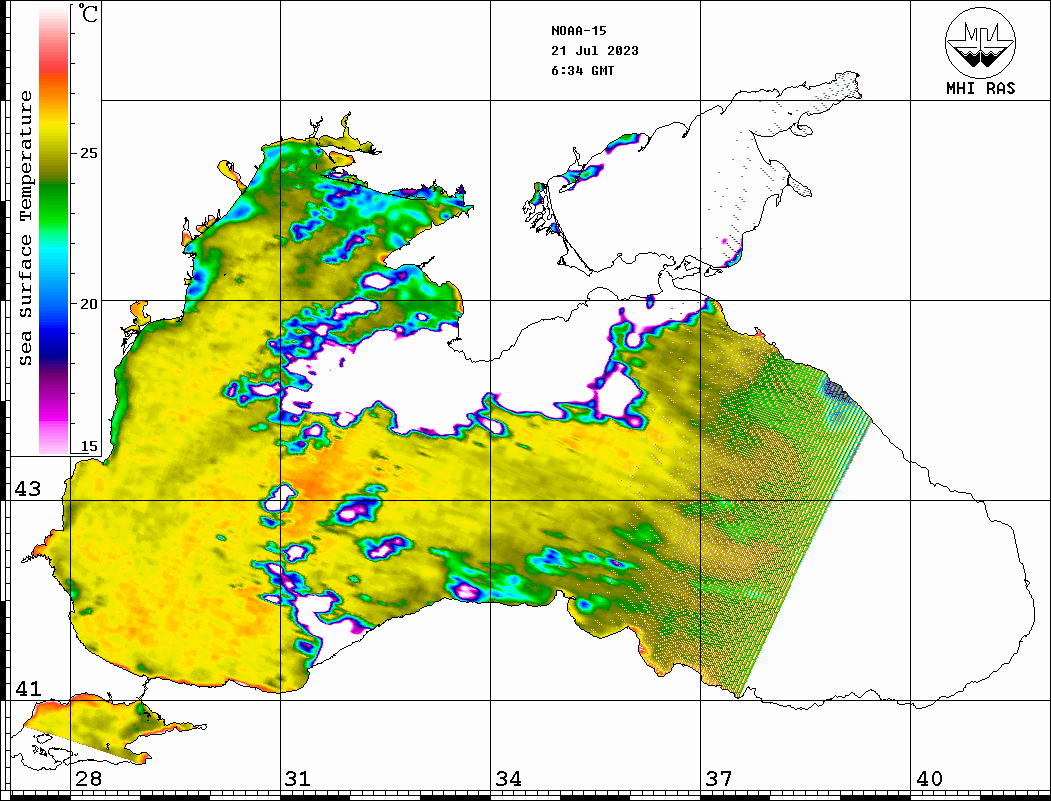1051x801 pixels.
Task: Click the '20' tick label on scale
Action: pos(88,304)
